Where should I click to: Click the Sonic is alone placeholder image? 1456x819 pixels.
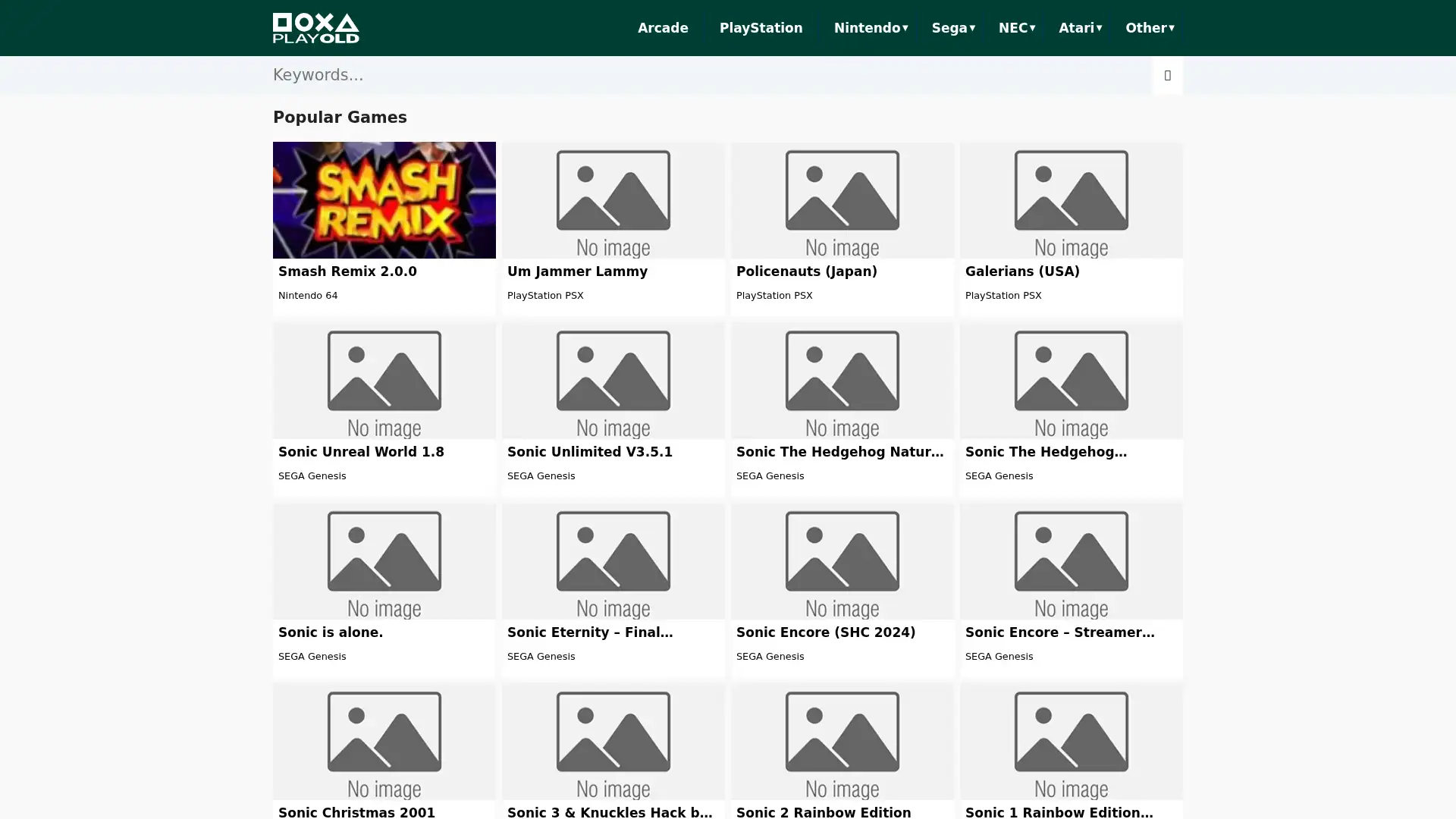[384, 561]
